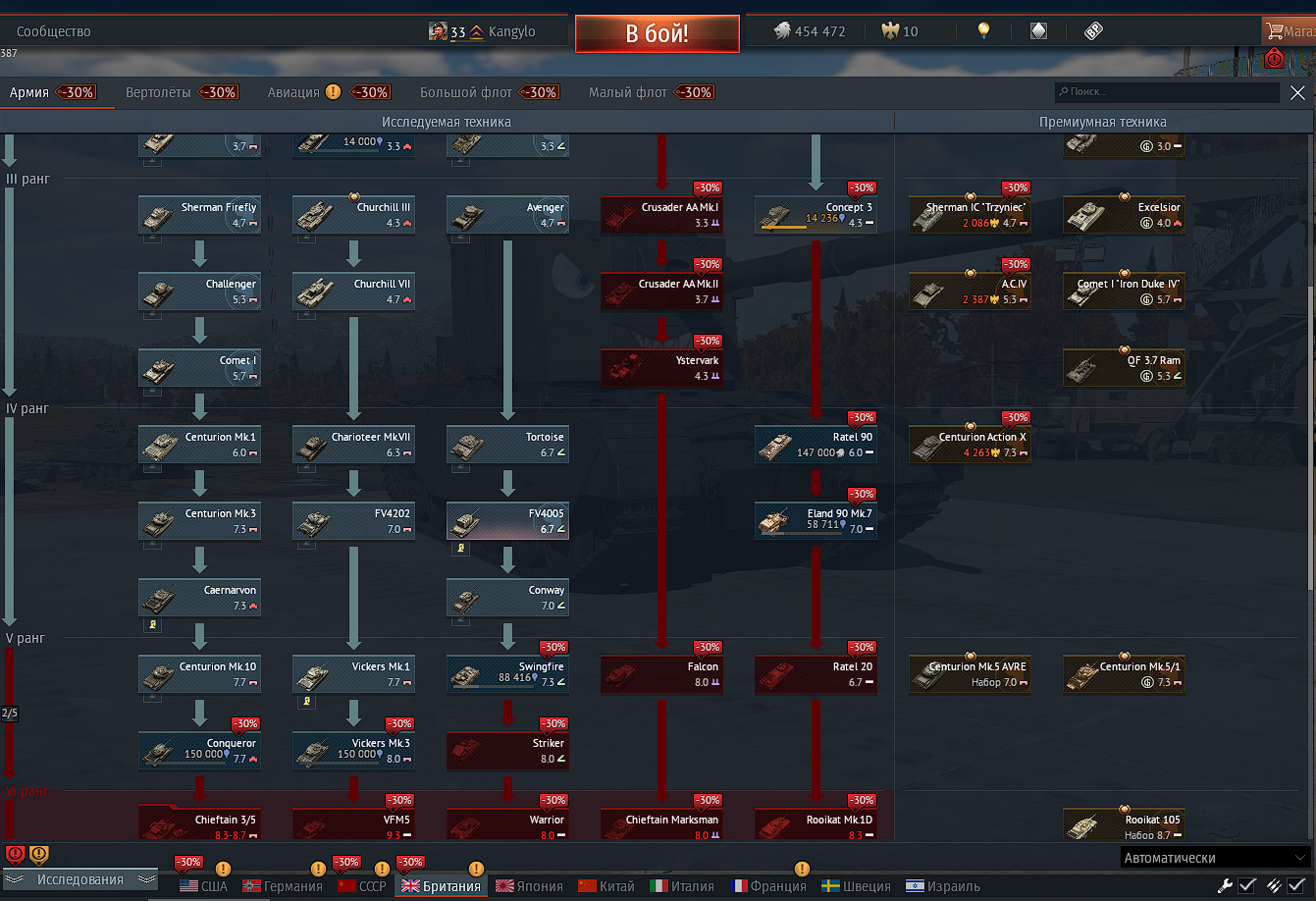This screenshot has height=901, width=1316.
Task: Open Kangylo player avatar
Action: (x=438, y=31)
